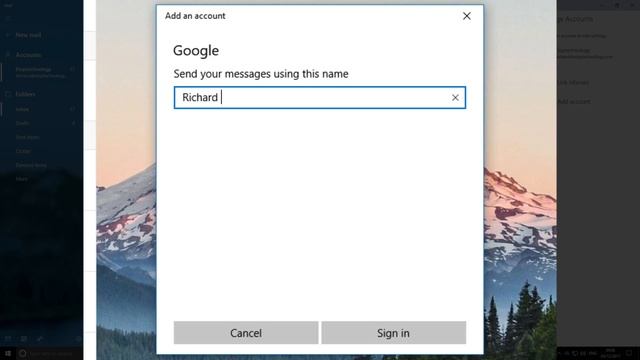Select Inbox folder in Mail sidebar
The width and height of the screenshot is (640, 360).
point(22,109)
